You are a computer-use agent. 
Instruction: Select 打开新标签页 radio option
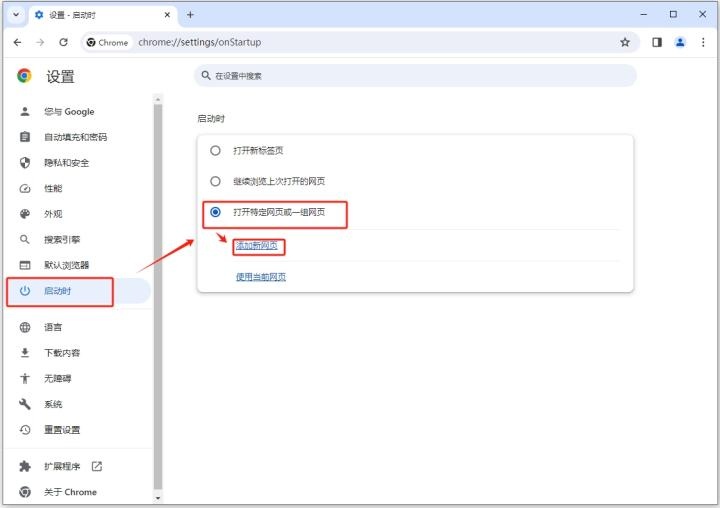[x=215, y=150]
